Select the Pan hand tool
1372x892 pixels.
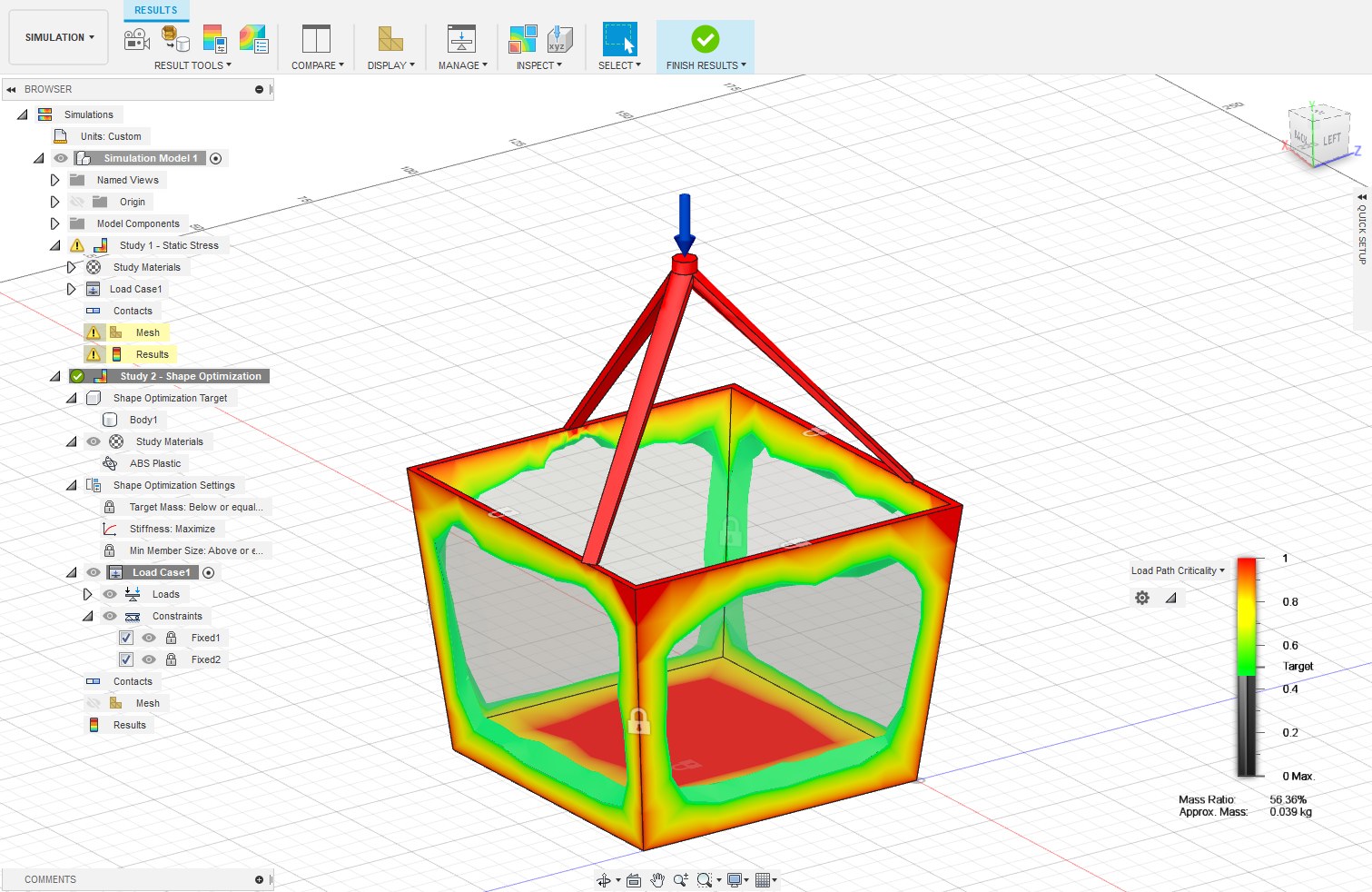[x=657, y=880]
